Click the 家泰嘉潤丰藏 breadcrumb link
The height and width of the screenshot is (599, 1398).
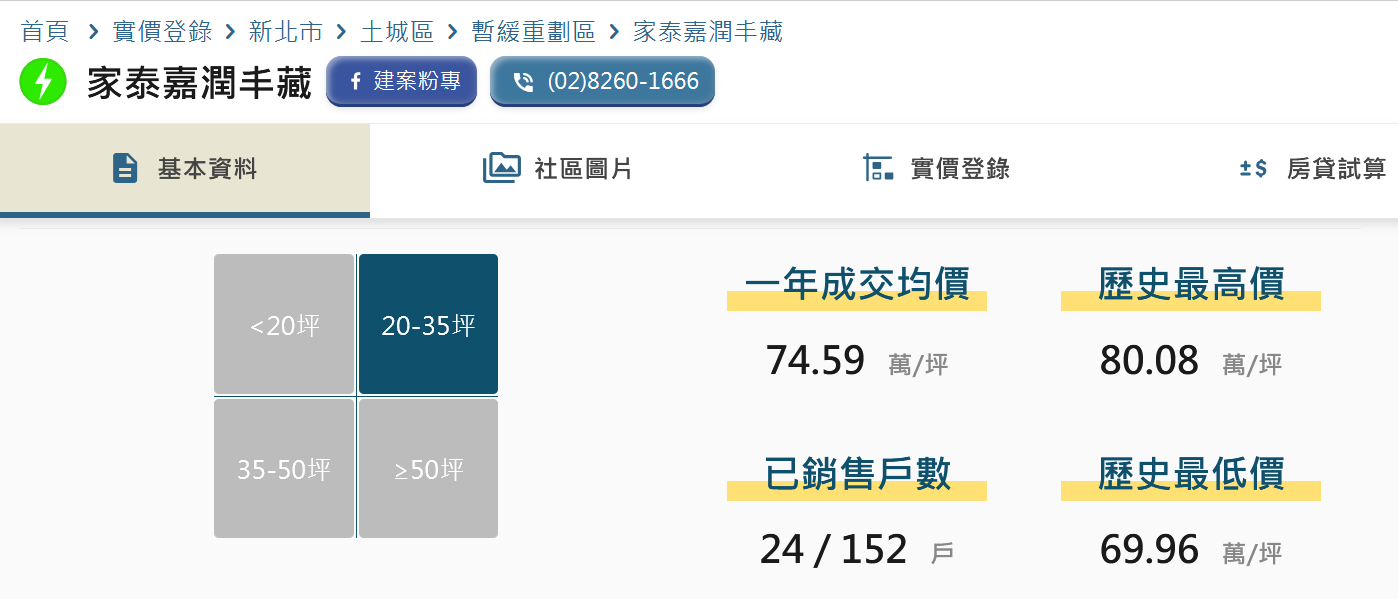708,32
